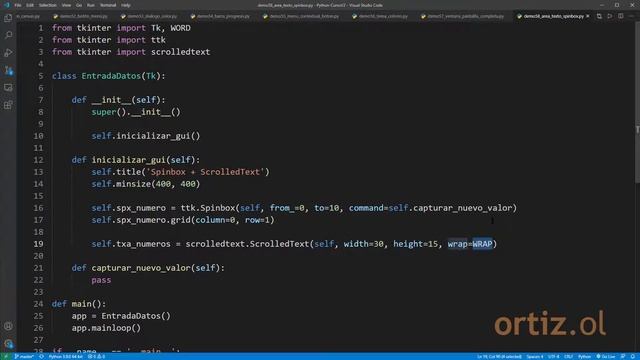Switch to the demo52 tab
This screenshot has height=360, width=640.
pos(81,16)
